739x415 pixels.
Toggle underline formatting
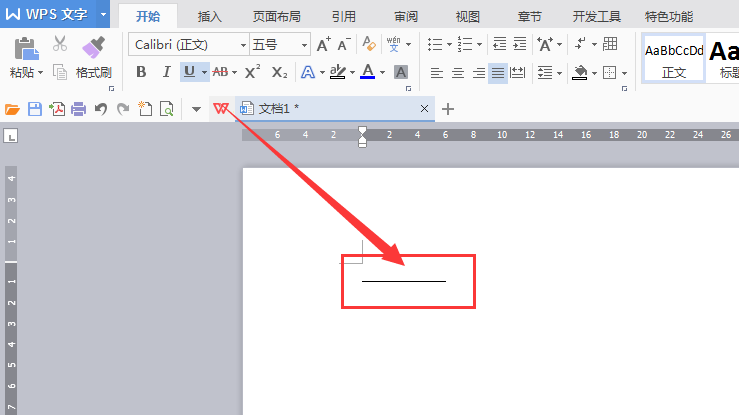(x=189, y=72)
